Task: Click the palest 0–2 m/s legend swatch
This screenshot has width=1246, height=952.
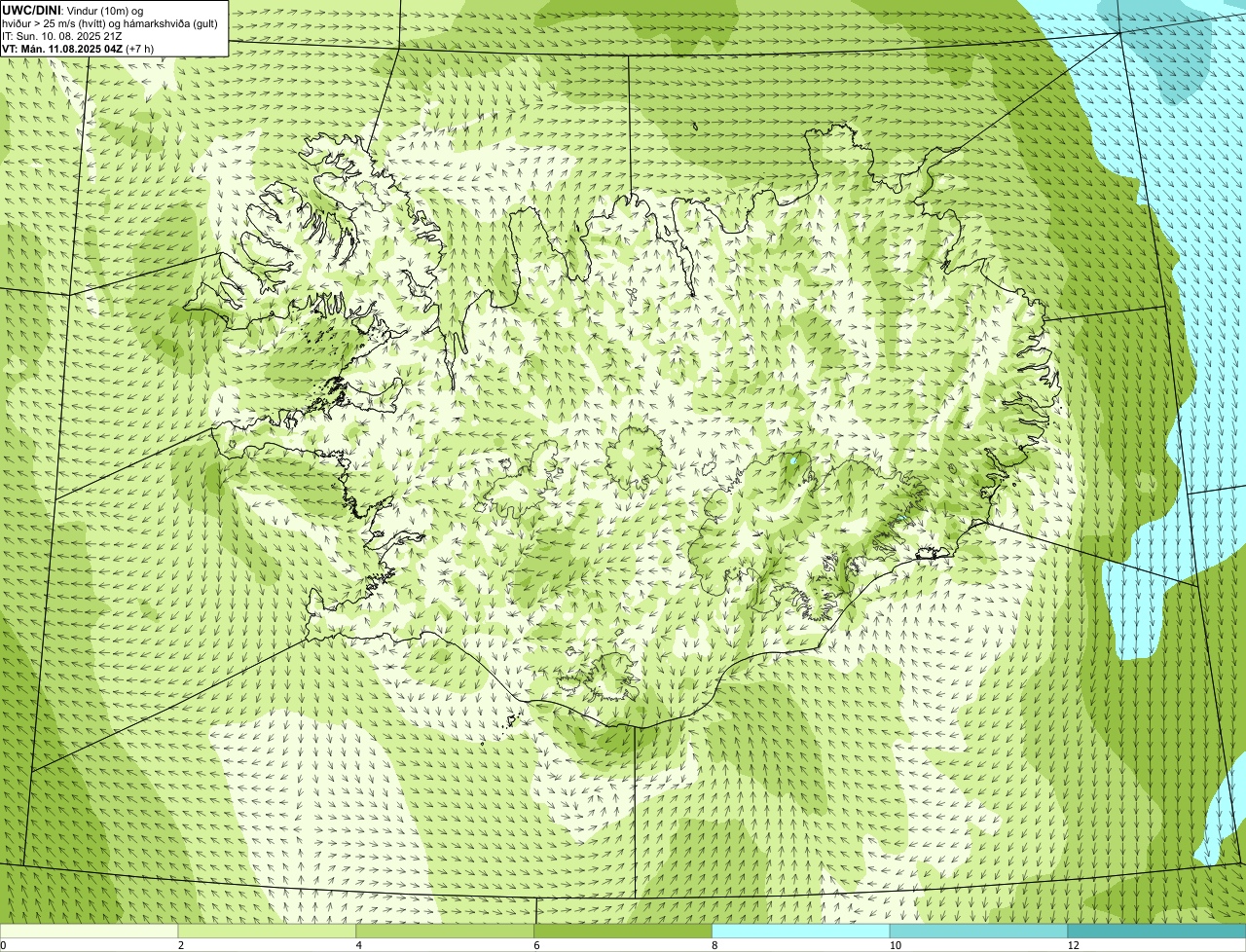Action: 90,932
